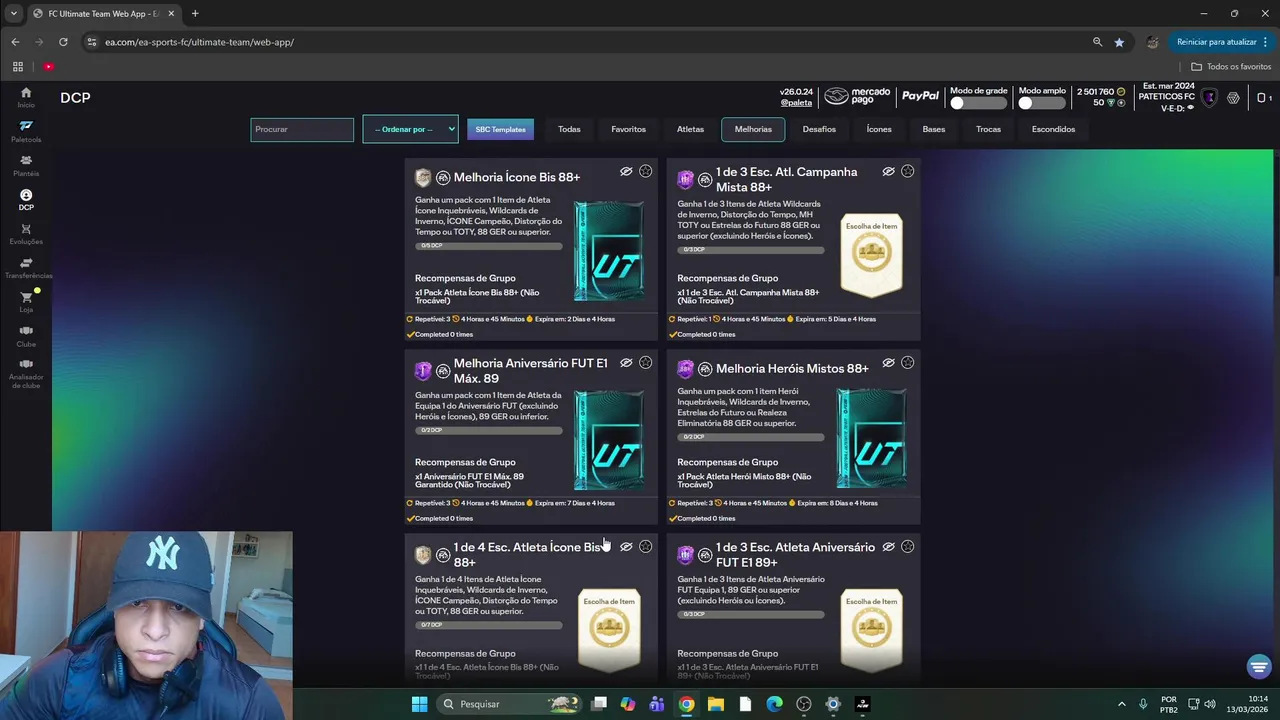Viewport: 1280px width, 720px height.
Task: Favorite Melhoria Heróis Mistos 88+ circle icon
Action: [907, 362]
